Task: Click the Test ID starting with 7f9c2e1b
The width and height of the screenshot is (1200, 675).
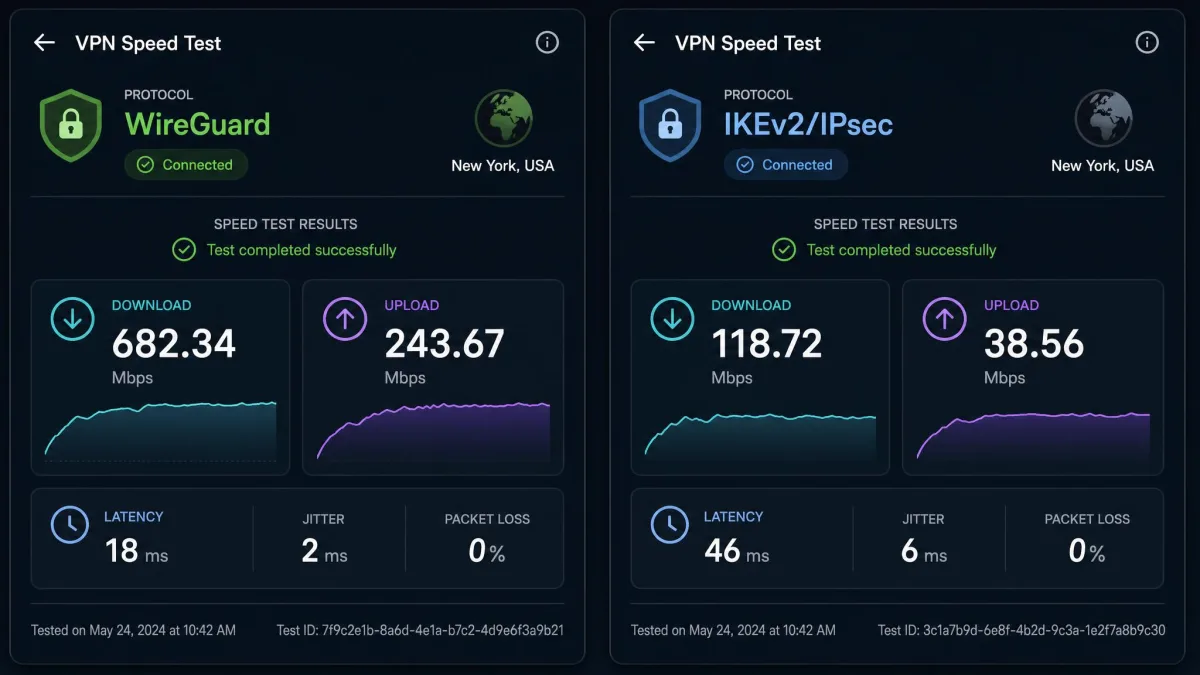Action: tap(420, 630)
